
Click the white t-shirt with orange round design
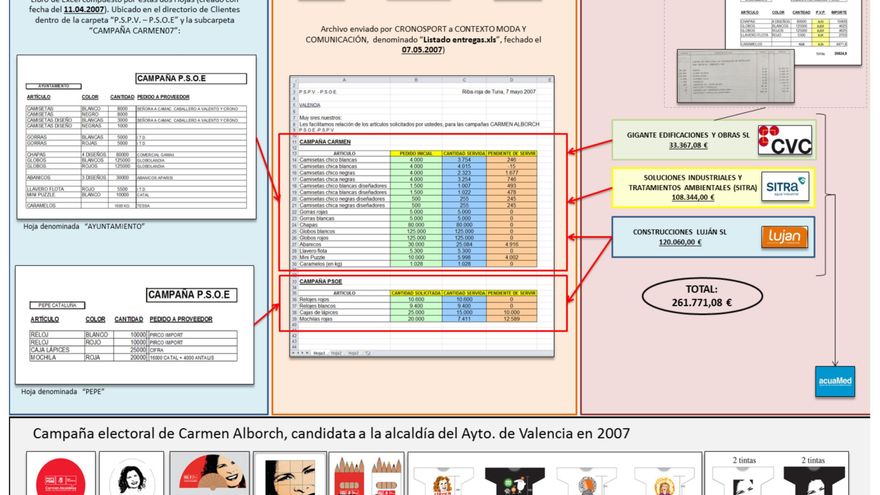[x=586, y=482]
